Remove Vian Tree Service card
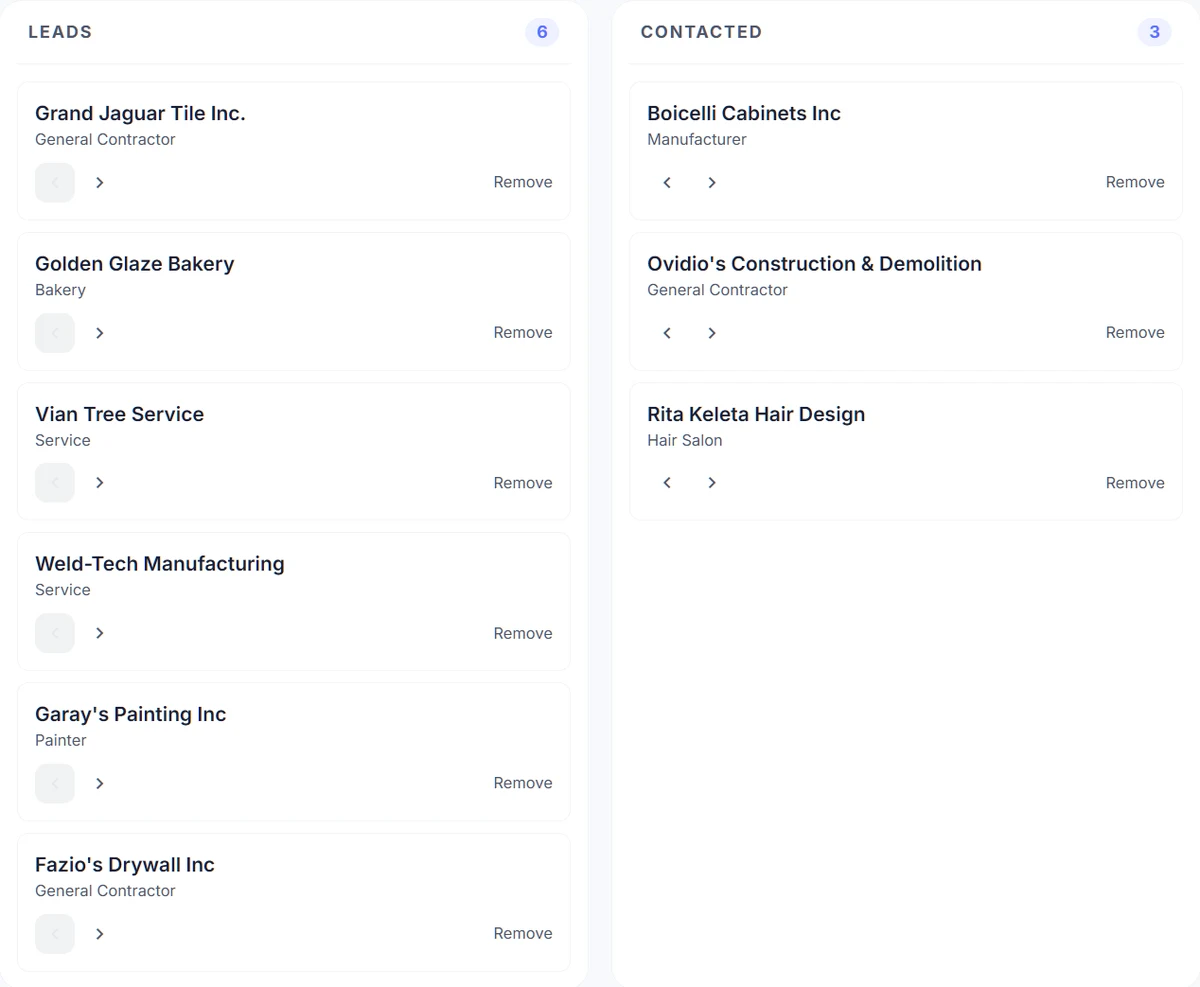 (x=523, y=483)
